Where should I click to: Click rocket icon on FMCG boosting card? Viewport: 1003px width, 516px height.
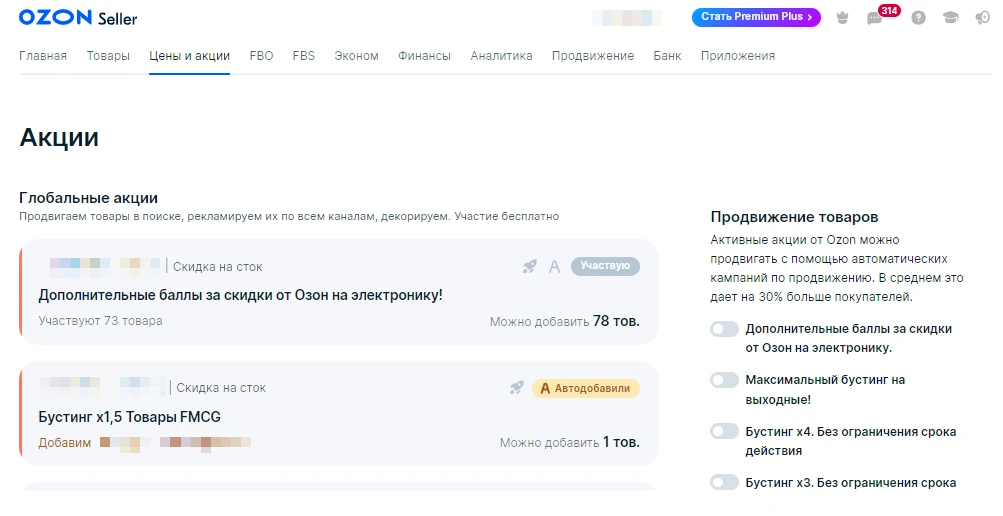pyautogui.click(x=516, y=387)
